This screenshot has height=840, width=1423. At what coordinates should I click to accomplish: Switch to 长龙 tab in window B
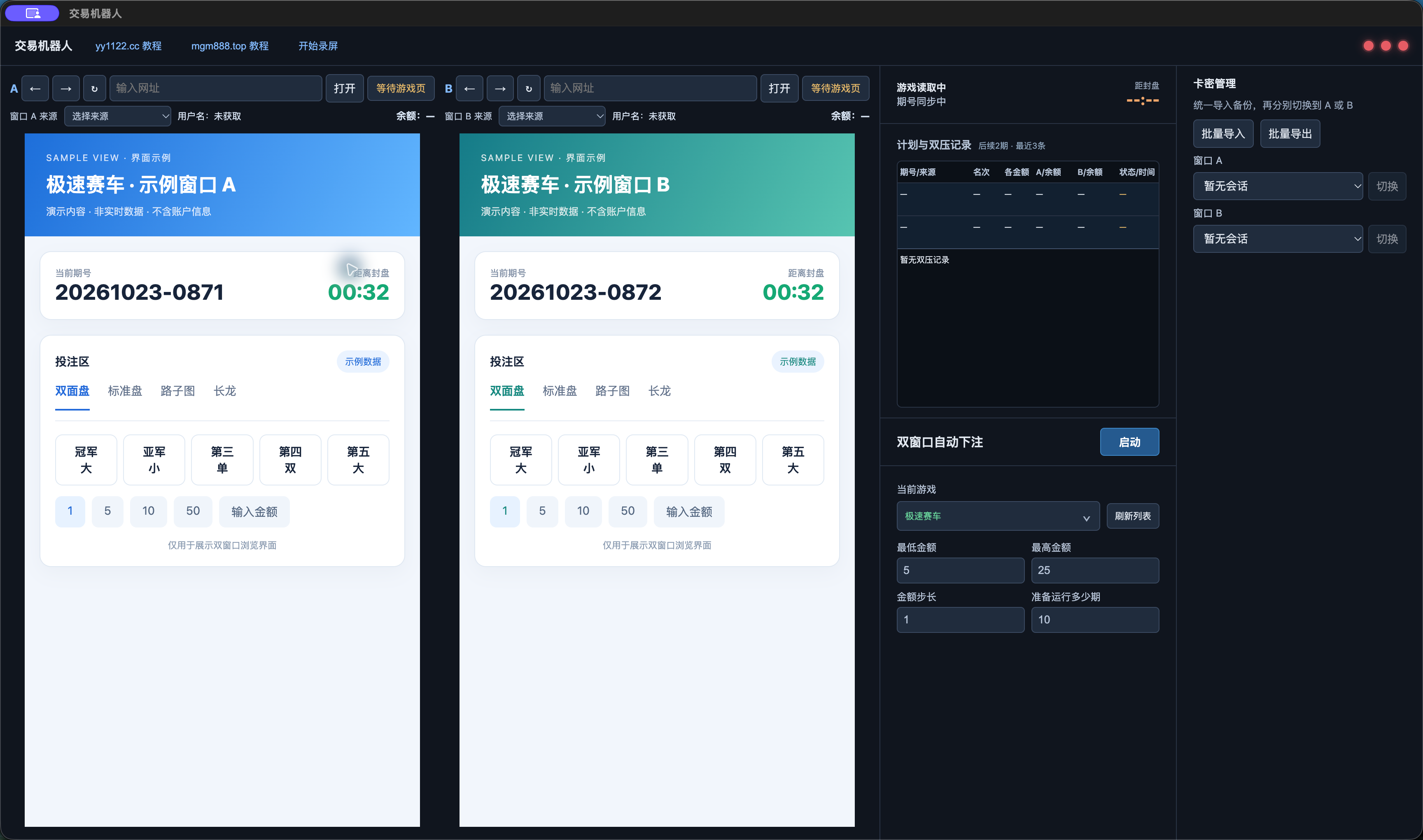click(x=660, y=391)
